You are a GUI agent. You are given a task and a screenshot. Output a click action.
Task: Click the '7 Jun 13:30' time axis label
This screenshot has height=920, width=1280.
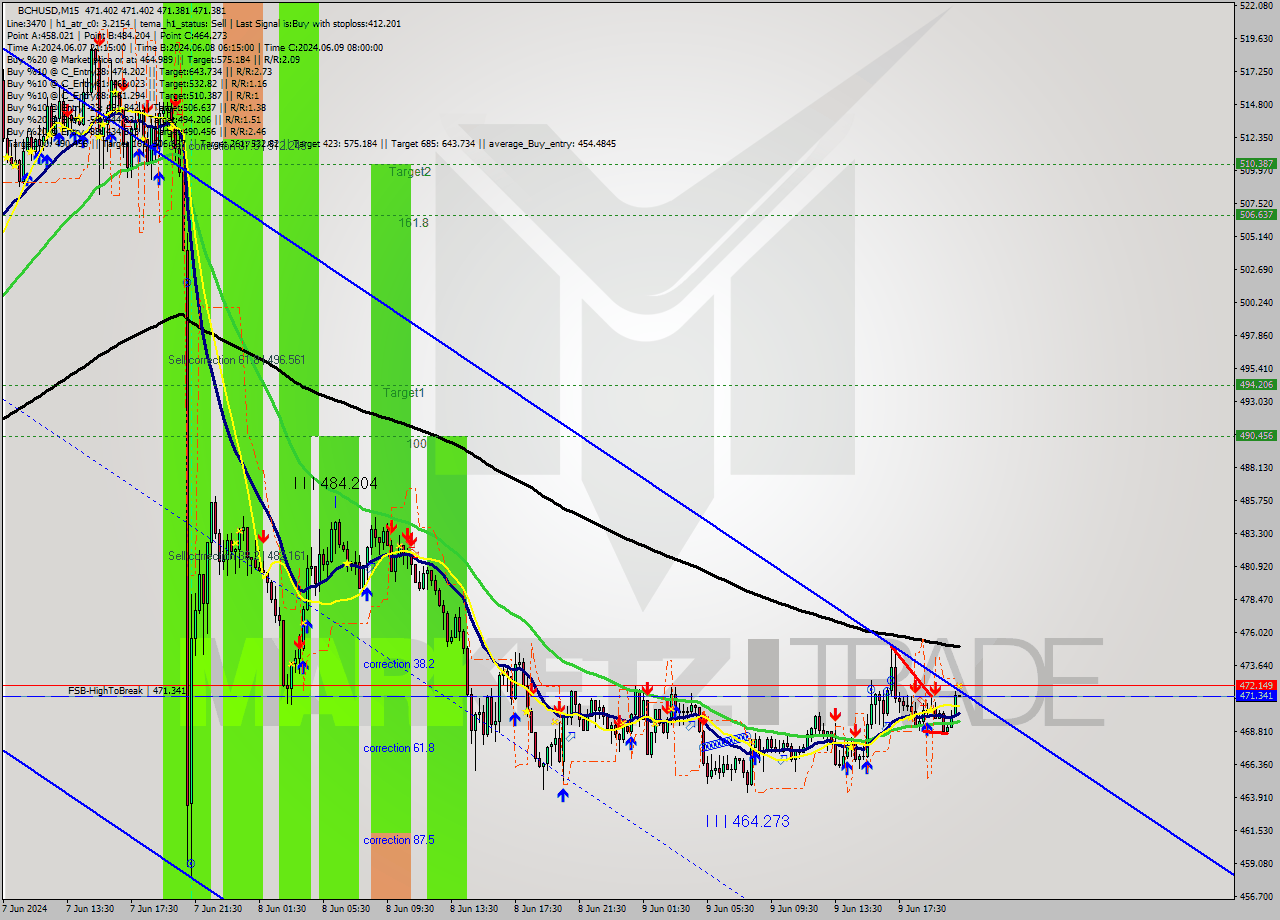coord(90,909)
